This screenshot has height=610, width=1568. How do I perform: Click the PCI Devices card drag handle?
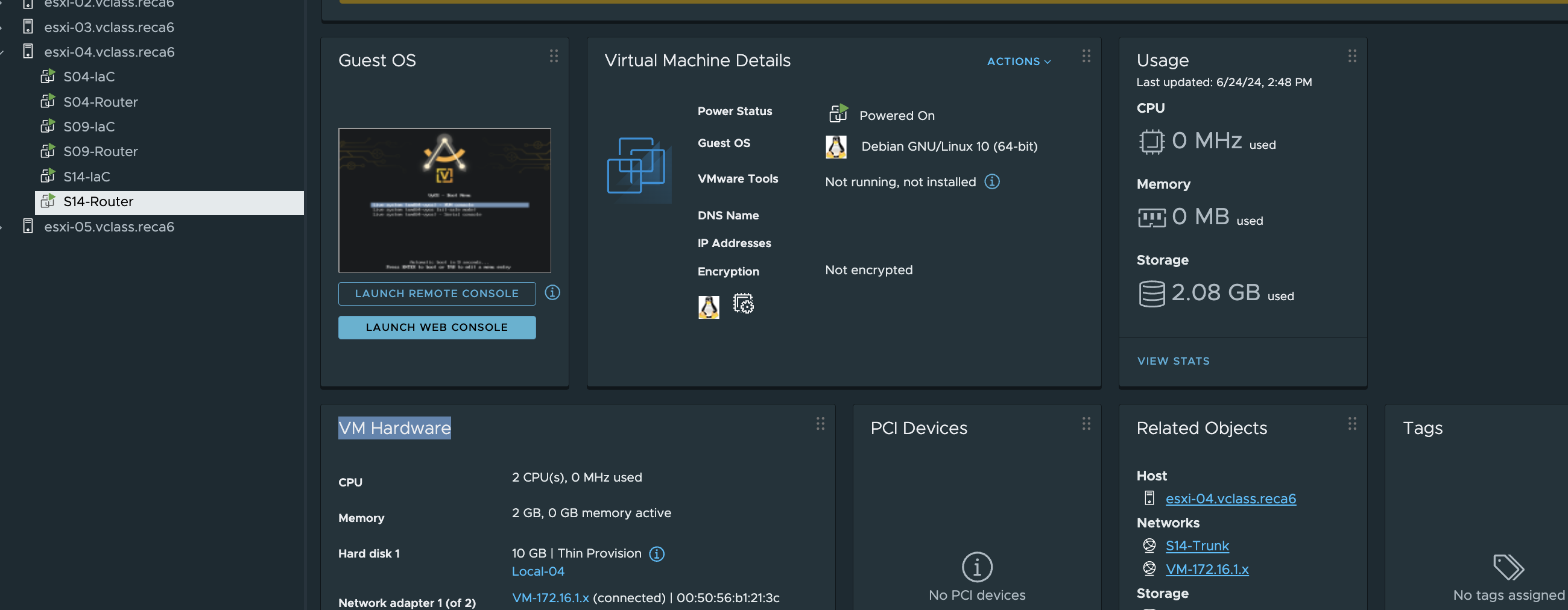tap(1087, 423)
